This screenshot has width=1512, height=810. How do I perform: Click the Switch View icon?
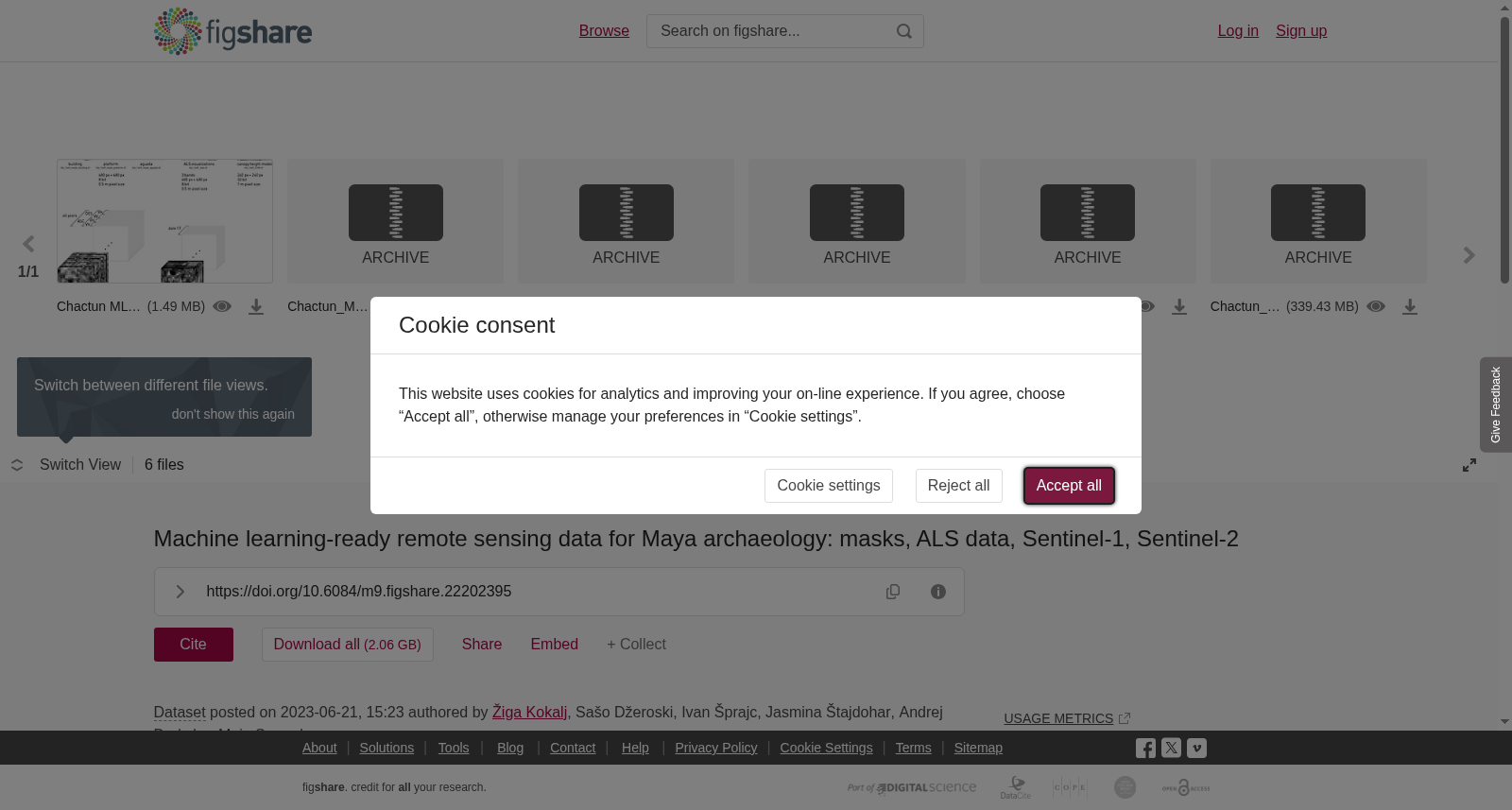pyautogui.click(x=17, y=465)
